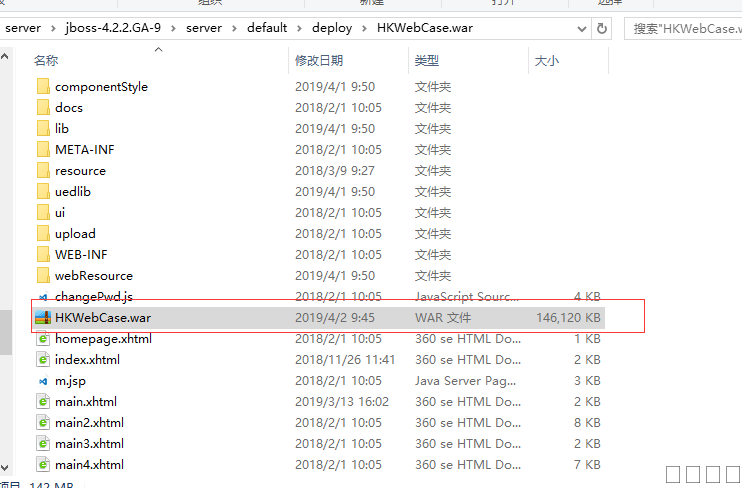Screen dimensions: 742x488
Task: Click the 2019/3/13 16:02 date cell
Action: click(x=342, y=402)
